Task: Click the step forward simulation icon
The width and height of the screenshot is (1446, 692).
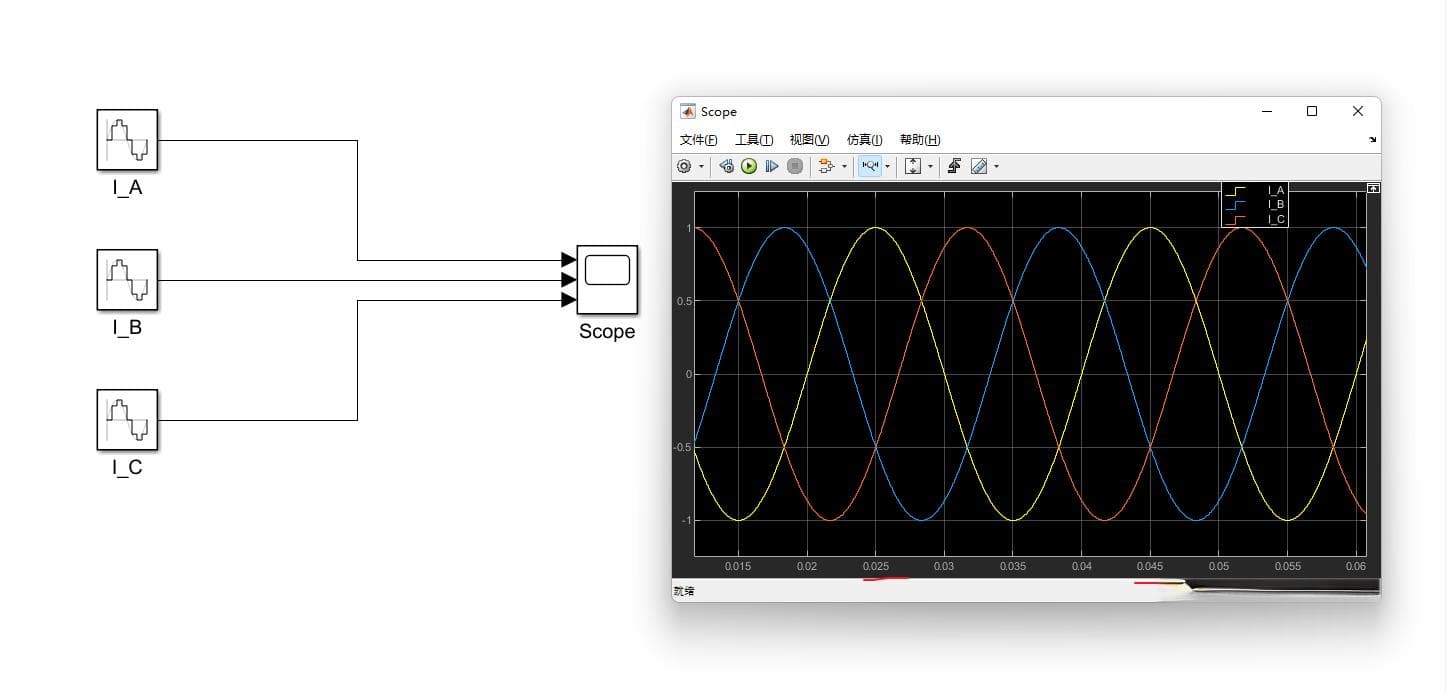Action: click(772, 166)
